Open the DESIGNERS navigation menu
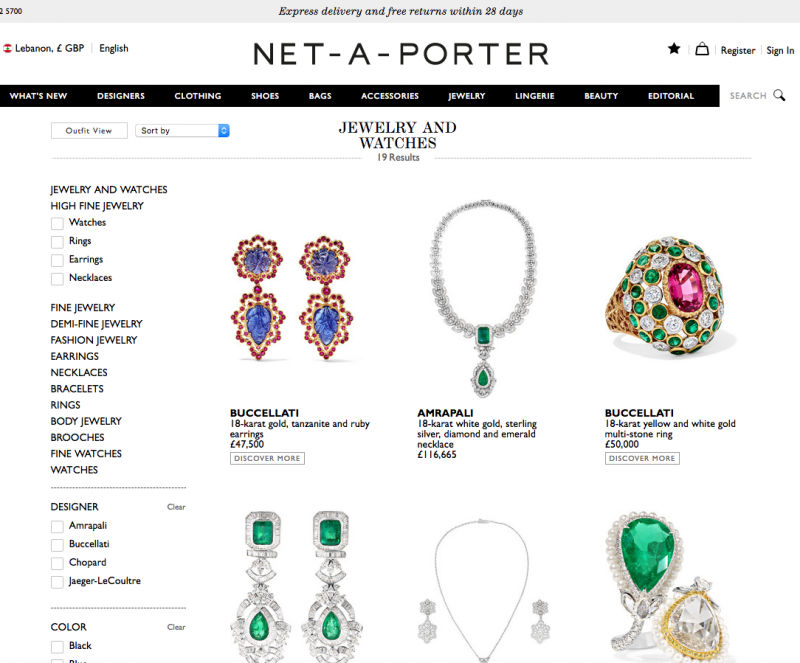Image resolution: width=800 pixels, height=663 pixels. tap(121, 96)
